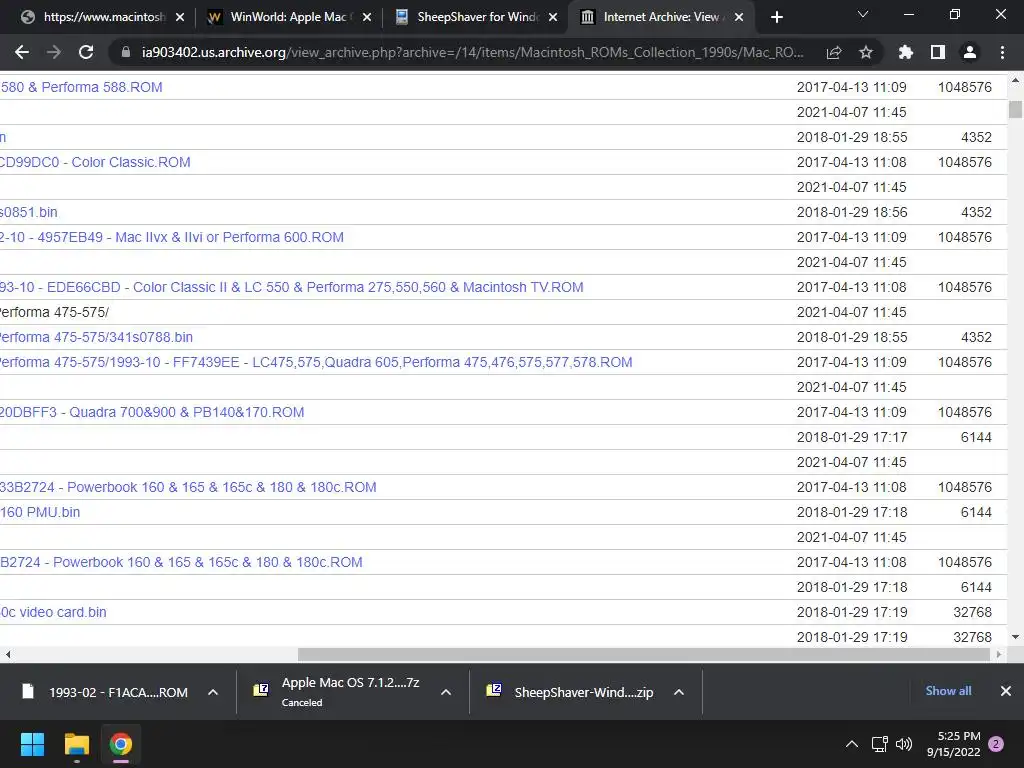Image resolution: width=1024 pixels, height=768 pixels.
Task: View site info via the lock icon
Action: tap(126, 52)
